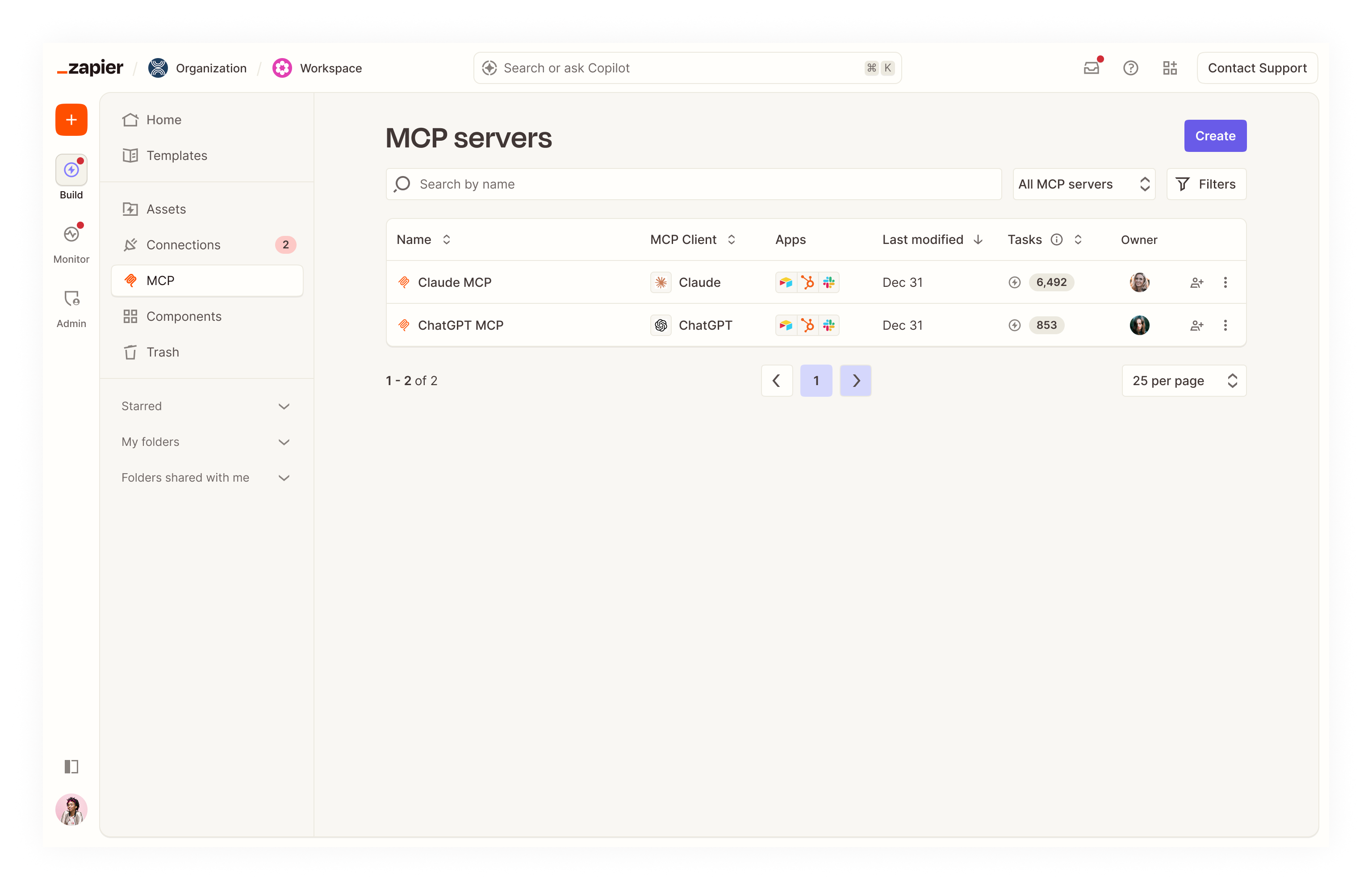Viewport: 1372px width, 890px height.
Task: Open user profile avatar at bottom
Action: click(71, 809)
